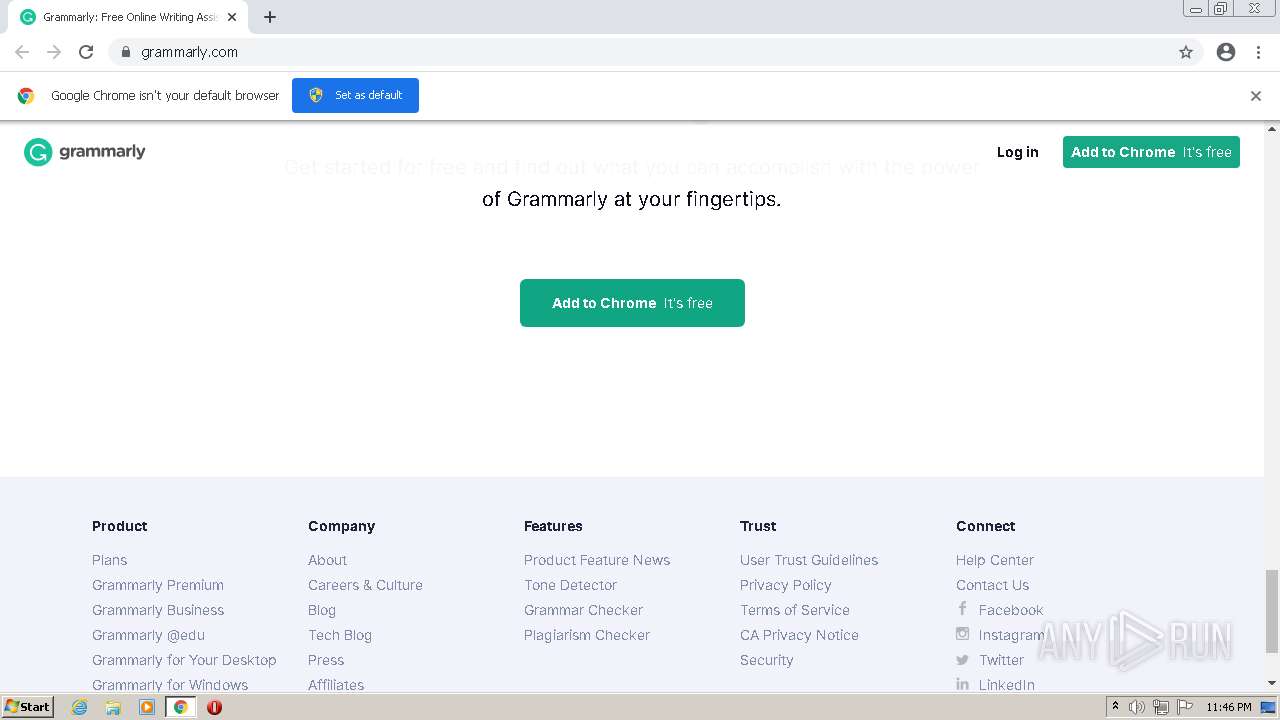Bookmark this page with the star icon
Image resolution: width=1280 pixels, height=720 pixels.
point(1186,52)
